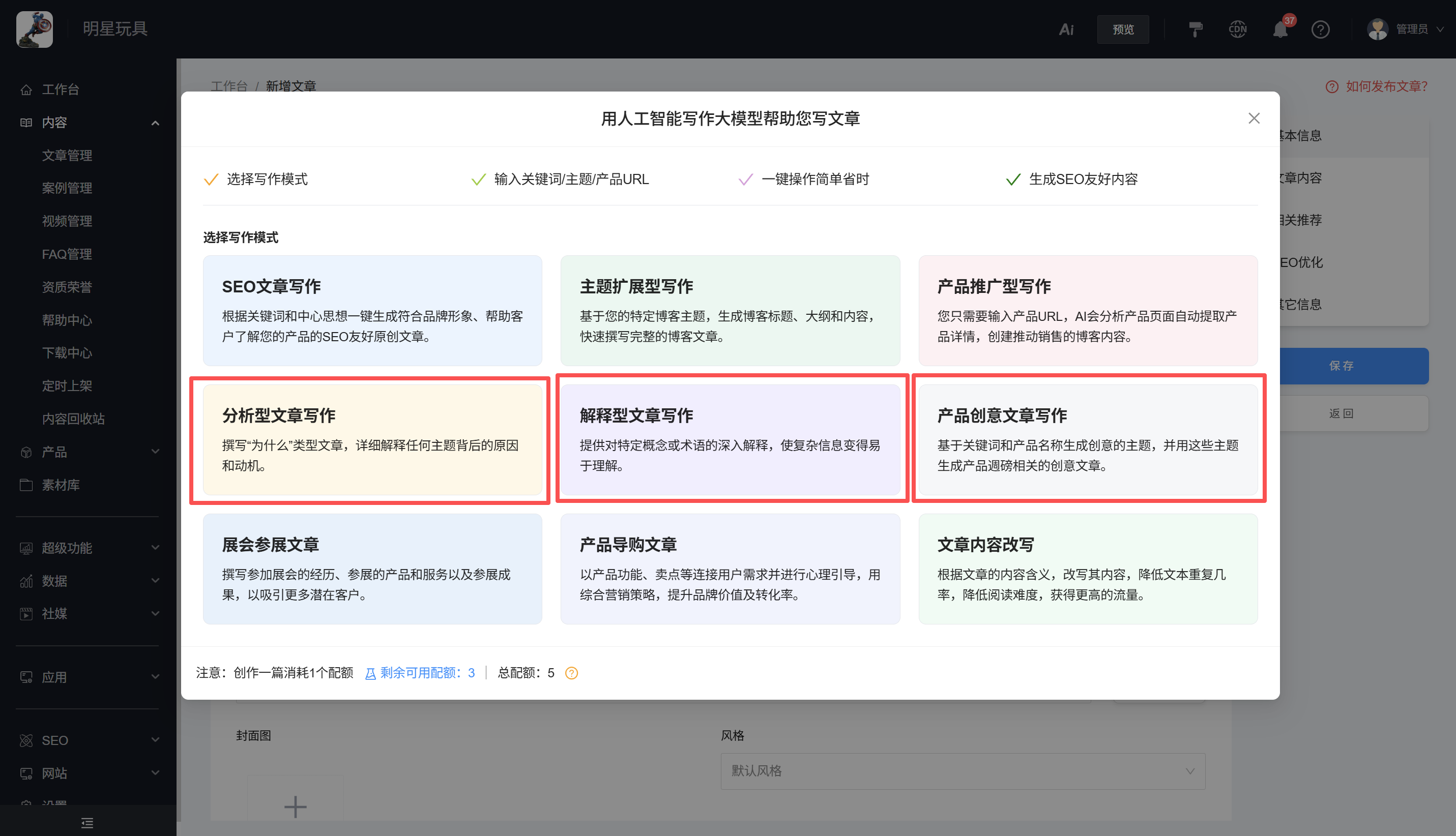Open the 默认风格 style dropdown
Viewport: 1456px width, 836px height.
[963, 771]
